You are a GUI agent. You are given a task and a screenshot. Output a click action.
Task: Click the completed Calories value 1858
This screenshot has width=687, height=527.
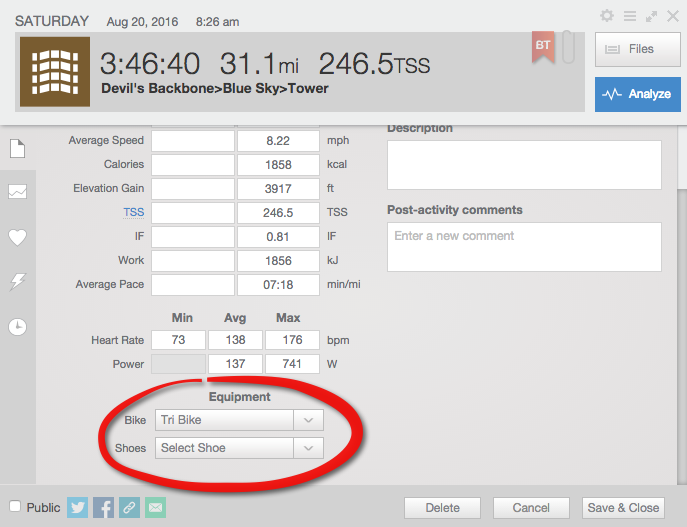click(x=278, y=165)
